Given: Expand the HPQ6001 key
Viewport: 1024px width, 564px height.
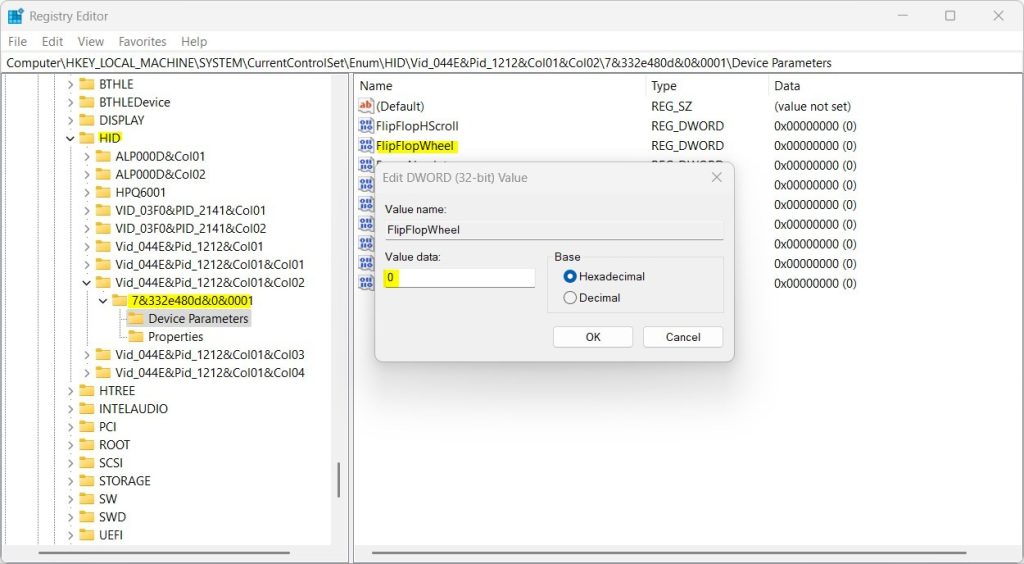Looking at the screenshot, I should (x=87, y=192).
